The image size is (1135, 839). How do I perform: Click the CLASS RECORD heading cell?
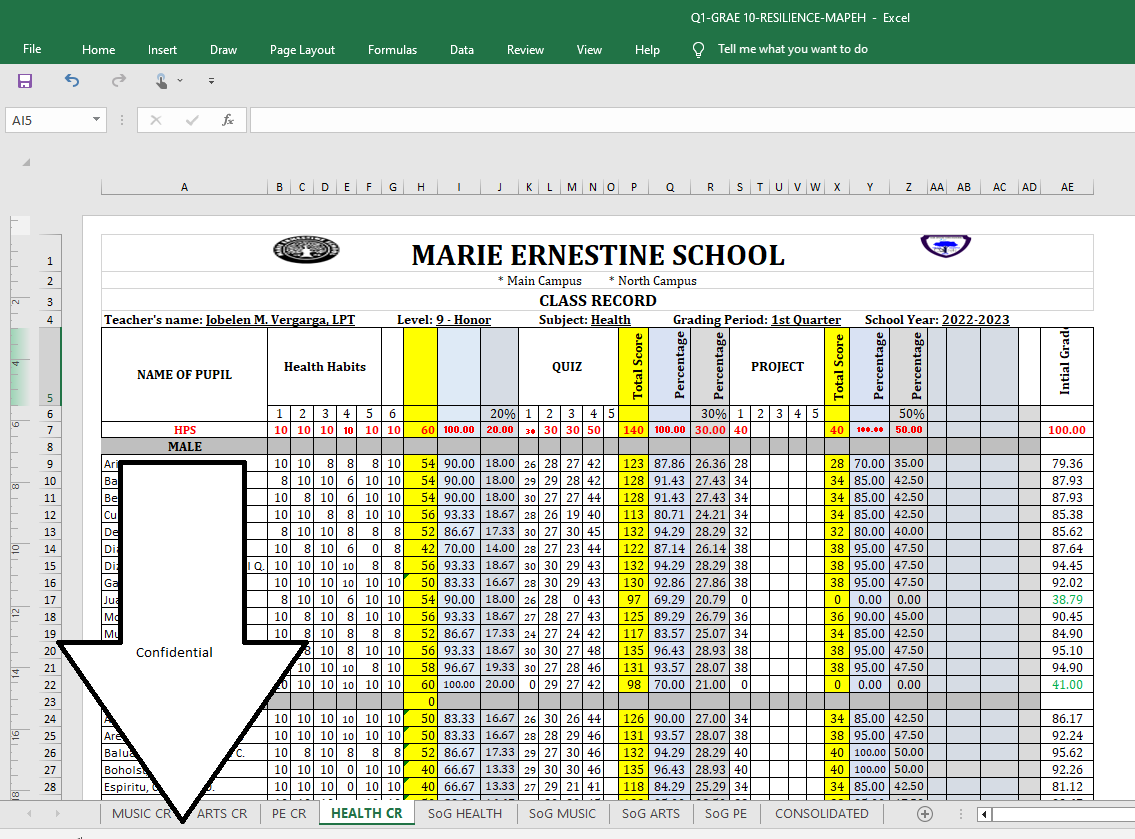597,300
